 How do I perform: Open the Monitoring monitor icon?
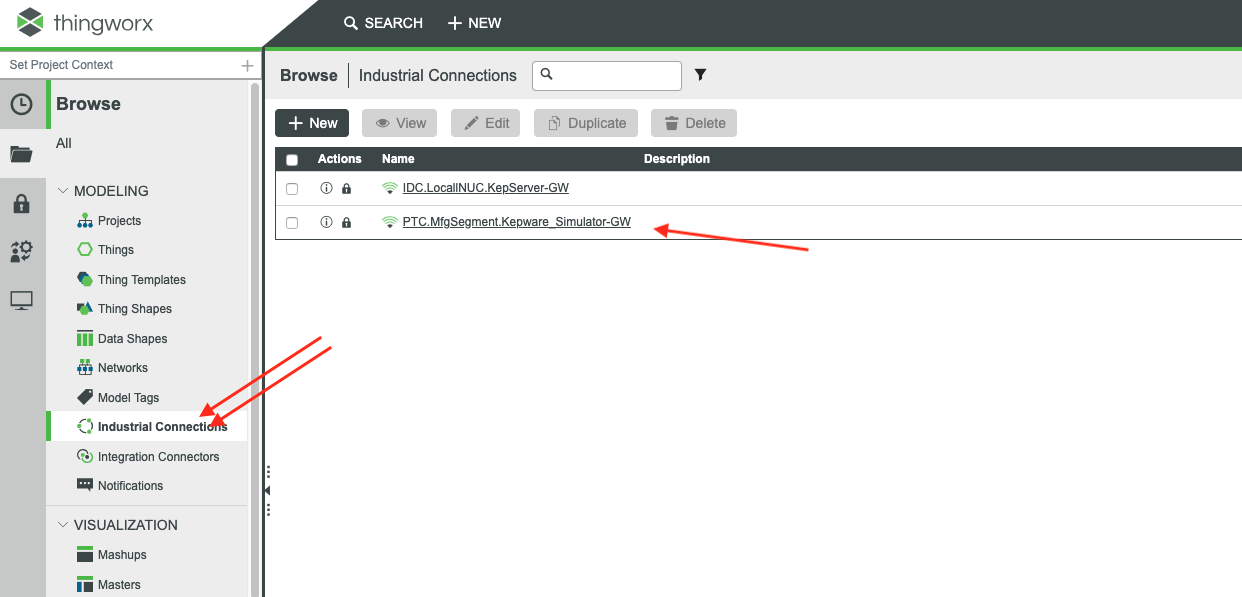click(22, 299)
